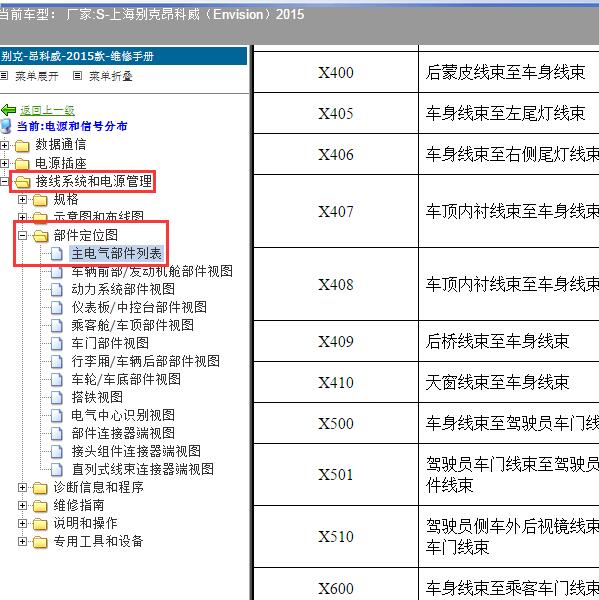Click the 菜单折叠 list icon

77,75
